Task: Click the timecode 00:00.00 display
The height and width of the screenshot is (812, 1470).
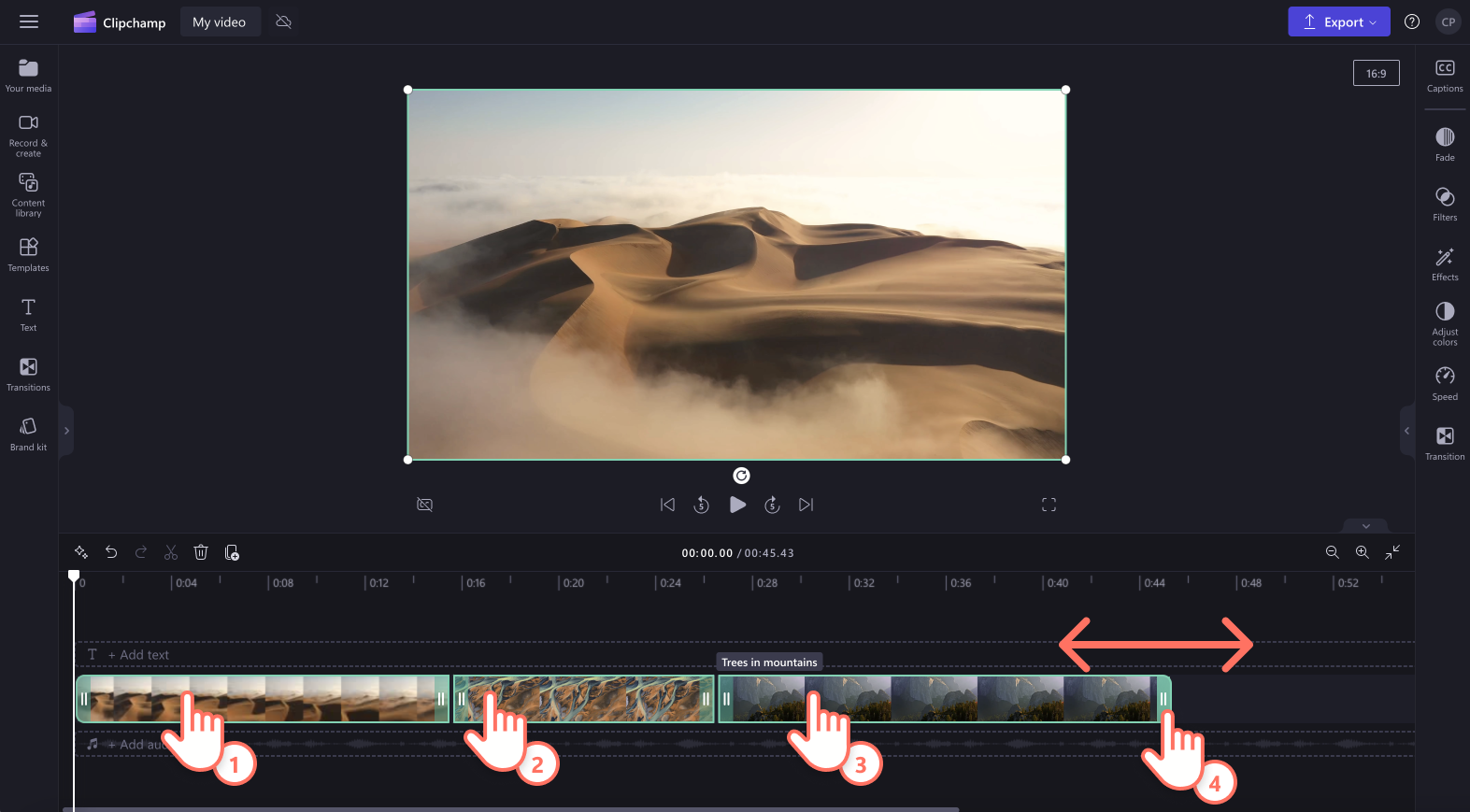Action: [x=707, y=553]
